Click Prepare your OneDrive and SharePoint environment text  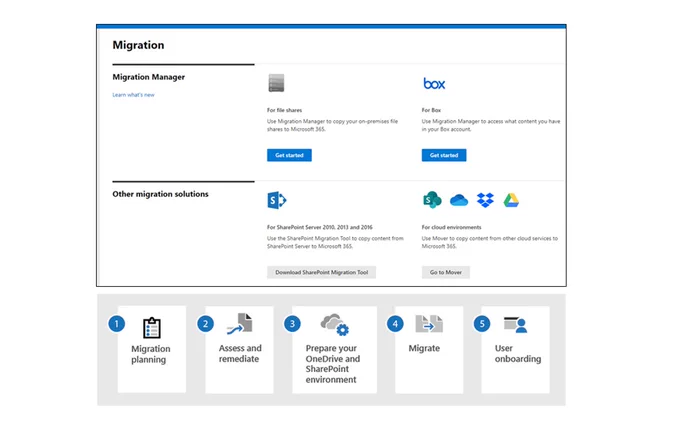click(x=333, y=364)
